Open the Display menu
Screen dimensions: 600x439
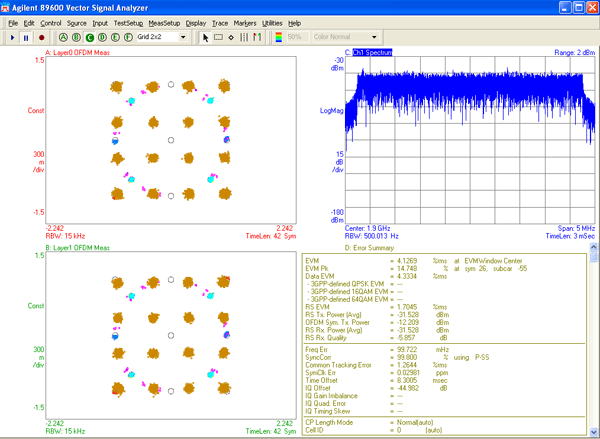click(196, 23)
